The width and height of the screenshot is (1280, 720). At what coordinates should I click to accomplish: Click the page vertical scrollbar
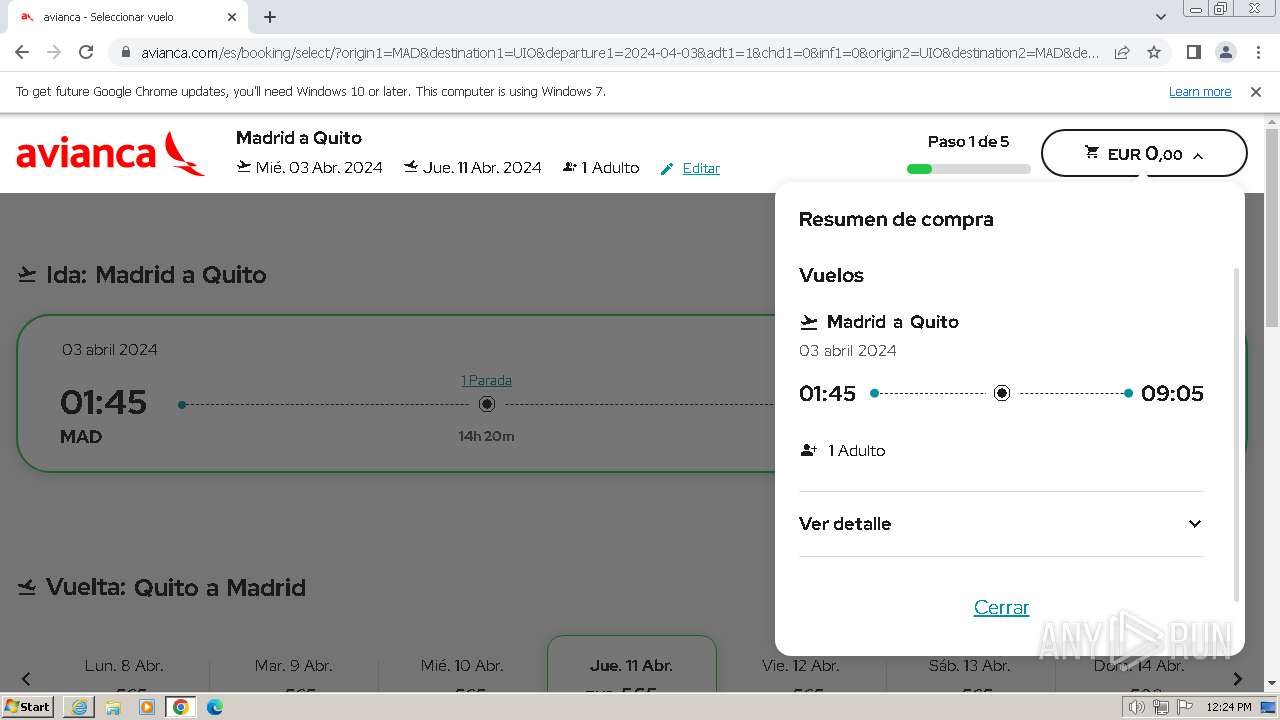pyautogui.click(x=1272, y=229)
